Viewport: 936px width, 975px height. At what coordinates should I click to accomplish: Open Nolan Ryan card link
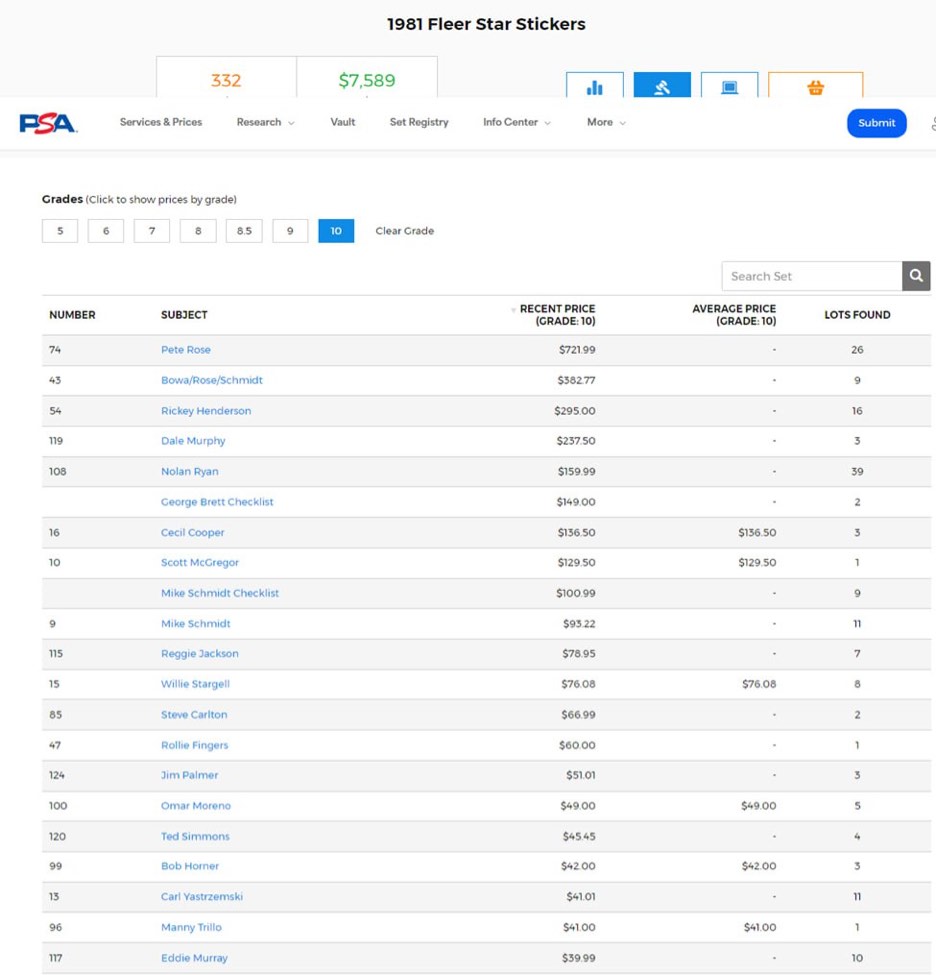190,471
